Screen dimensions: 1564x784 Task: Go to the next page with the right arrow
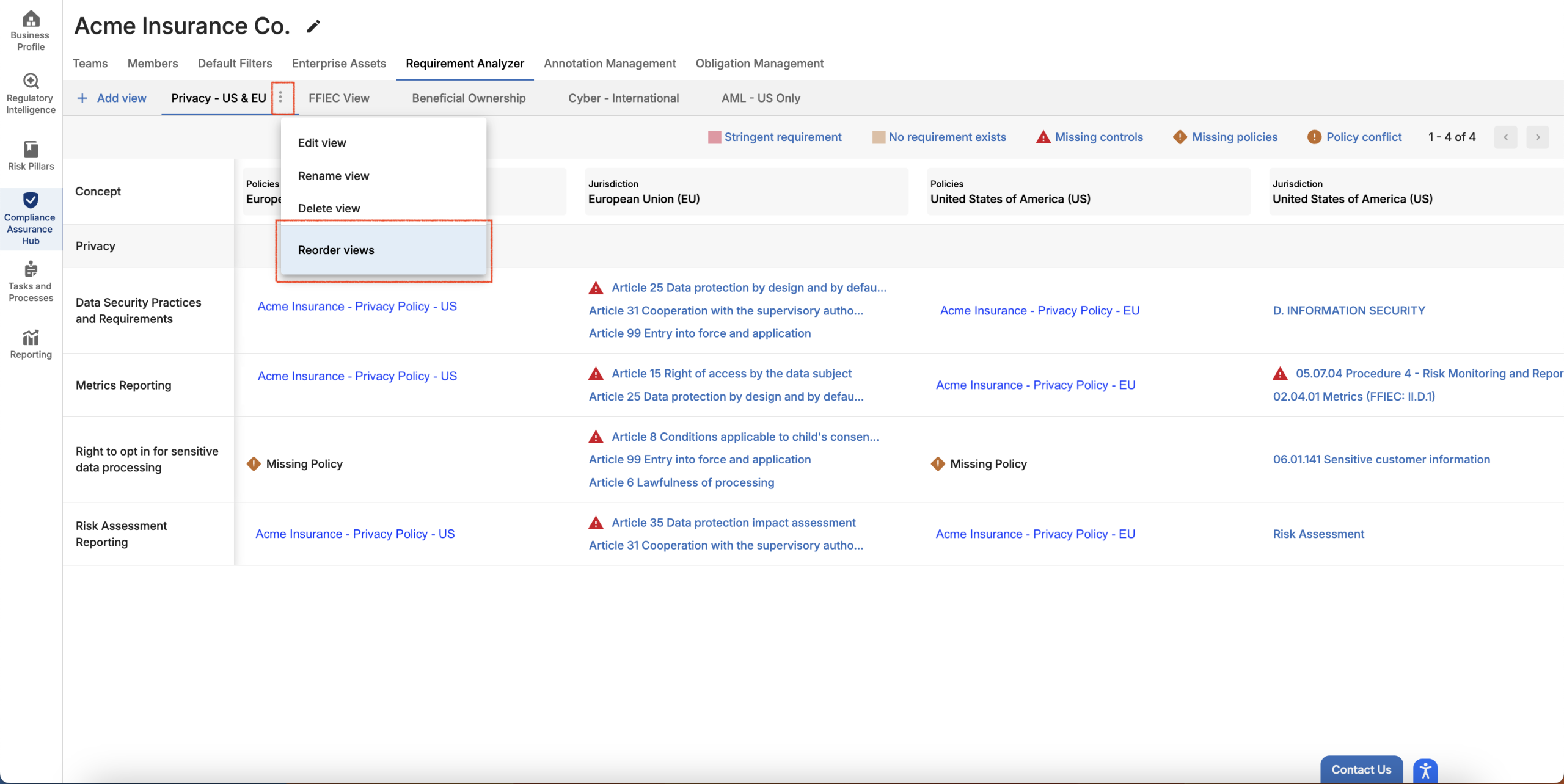1538,137
